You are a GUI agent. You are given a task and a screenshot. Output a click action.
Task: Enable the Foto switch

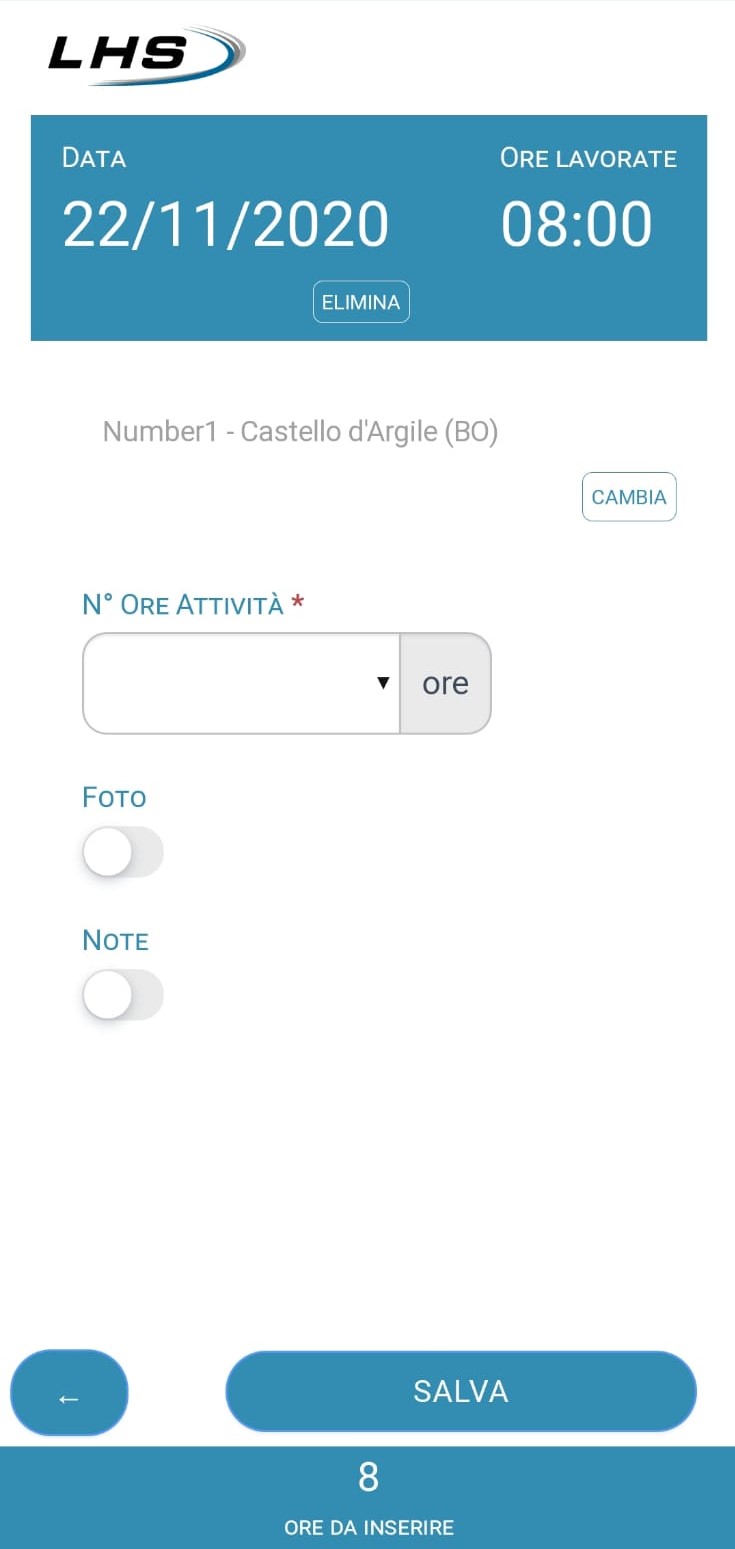pos(122,852)
